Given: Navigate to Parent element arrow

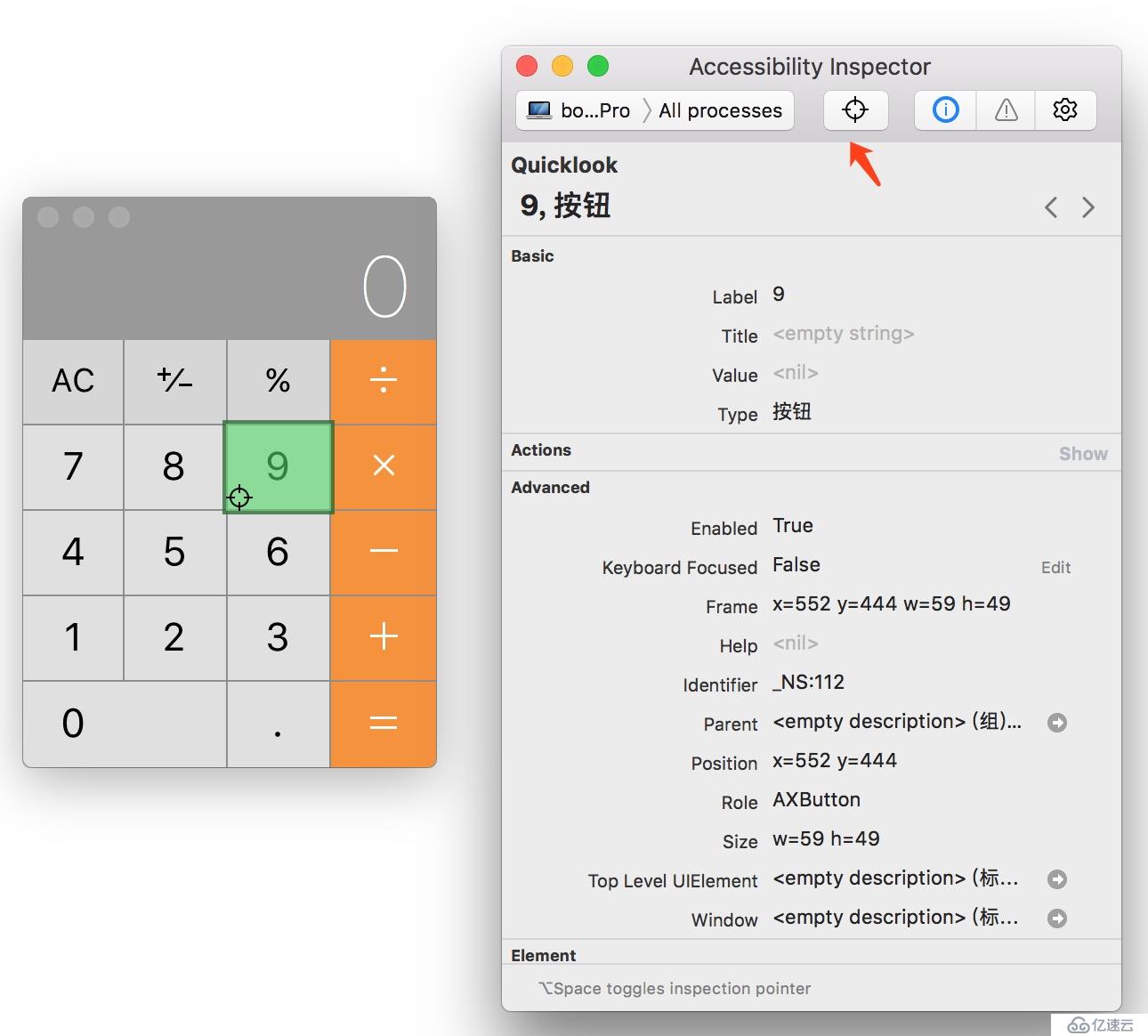Looking at the screenshot, I should [1057, 723].
